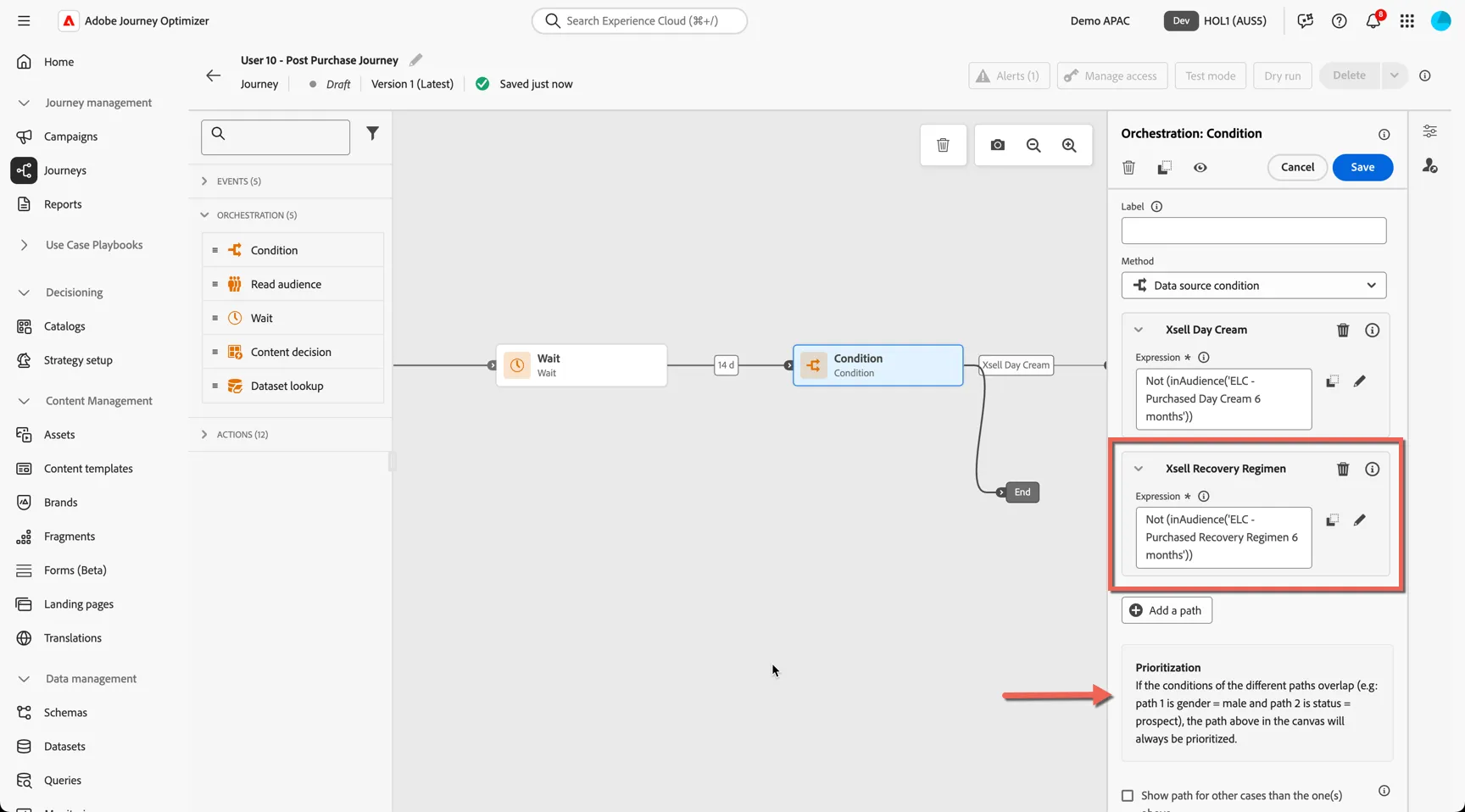Screen dimensions: 1465x812
Task: Show info for Xsell Recovery Regimen path
Action: click(1372, 469)
